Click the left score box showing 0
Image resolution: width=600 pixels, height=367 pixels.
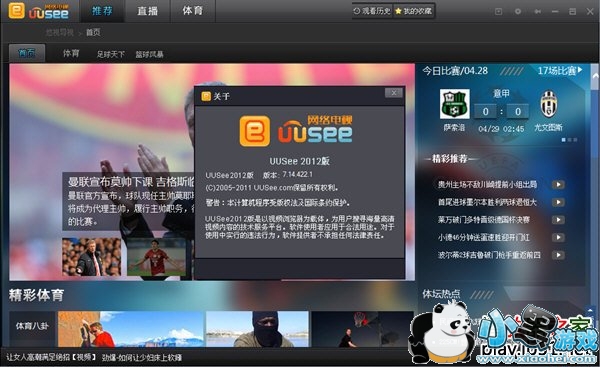click(485, 112)
